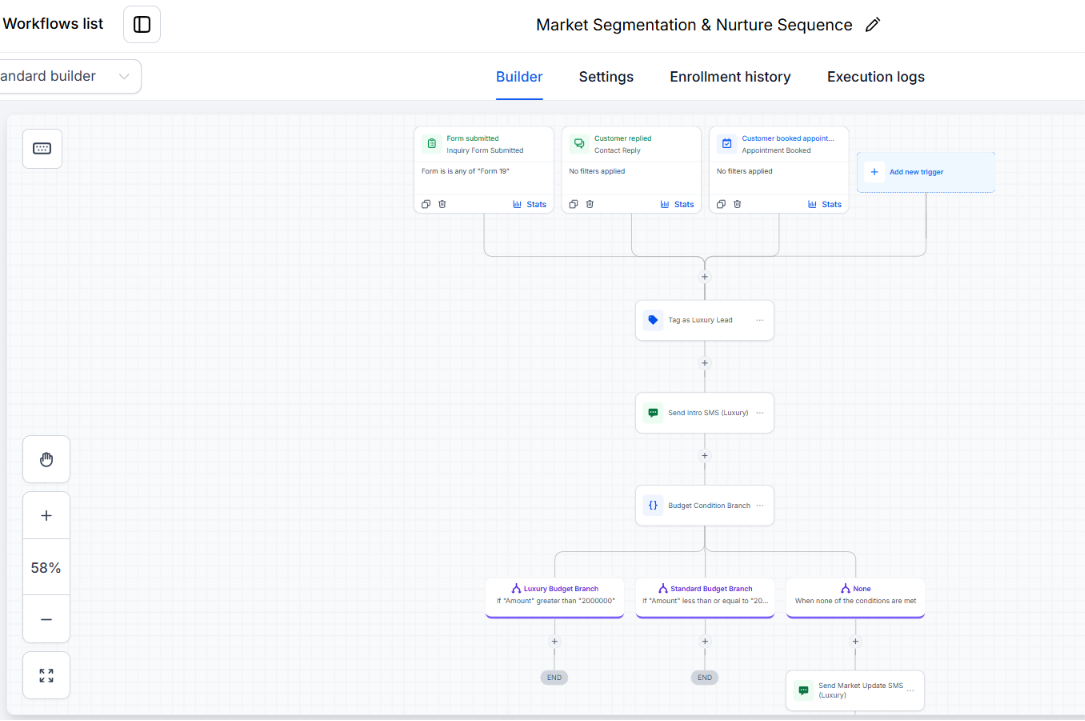Copy the Form submitted trigger

click(x=426, y=204)
